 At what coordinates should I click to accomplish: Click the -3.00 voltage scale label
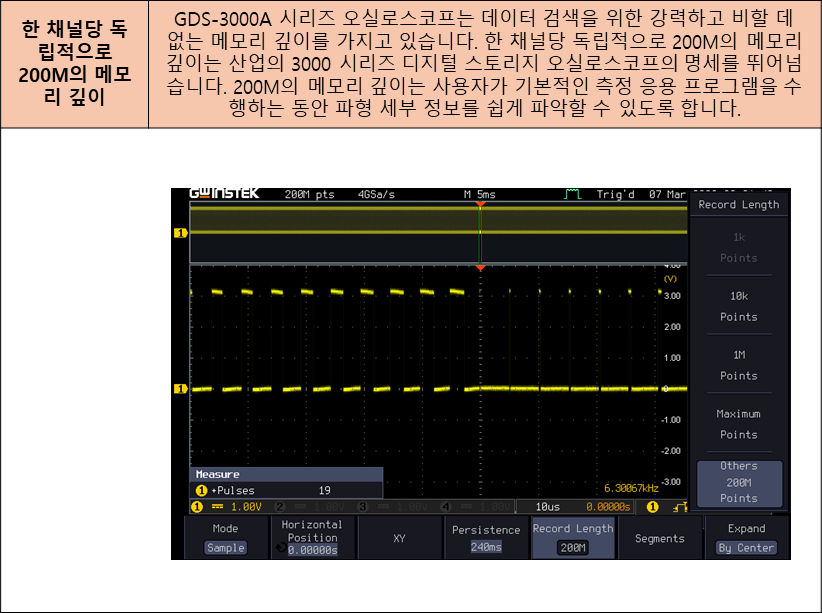(x=671, y=482)
